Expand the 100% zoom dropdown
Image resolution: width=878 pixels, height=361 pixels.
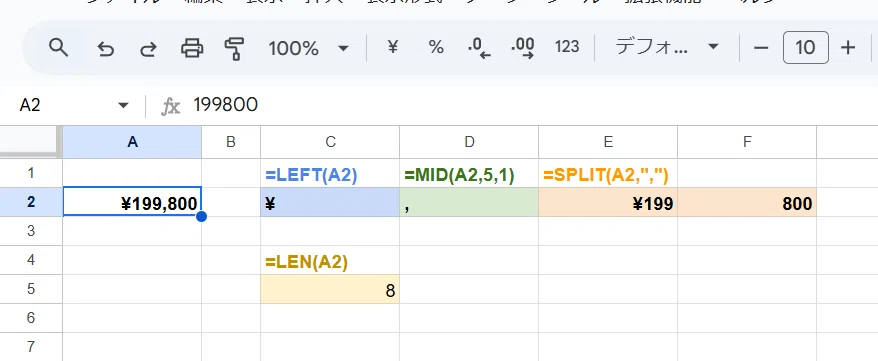tap(309, 48)
